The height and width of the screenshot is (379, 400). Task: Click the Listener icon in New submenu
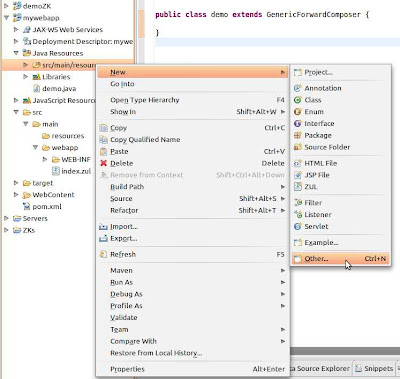298,215
